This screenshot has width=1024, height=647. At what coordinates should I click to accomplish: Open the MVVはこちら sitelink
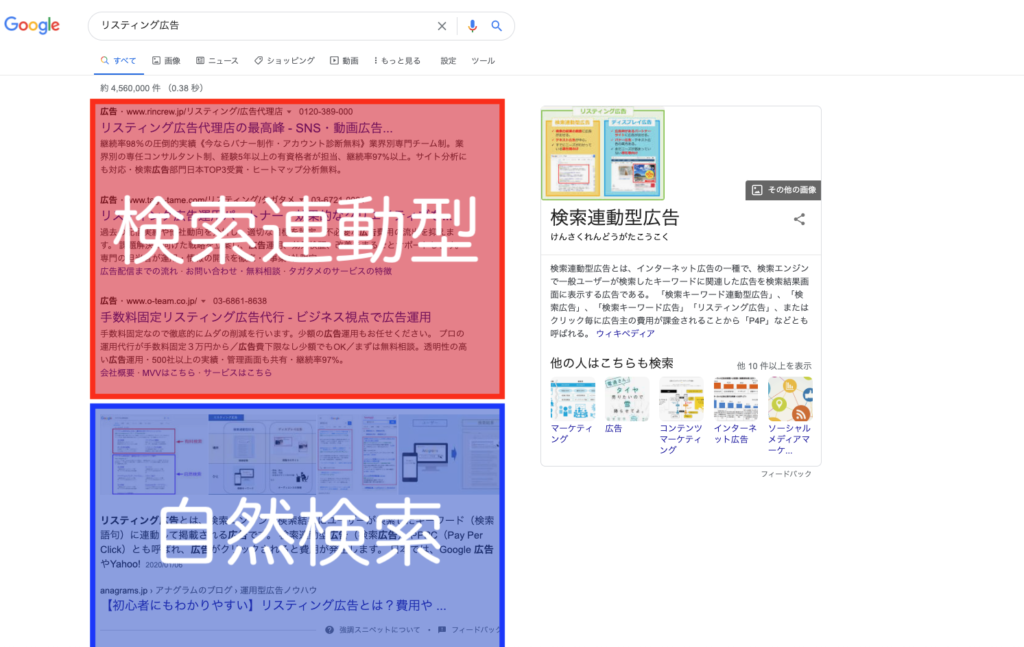[168, 373]
